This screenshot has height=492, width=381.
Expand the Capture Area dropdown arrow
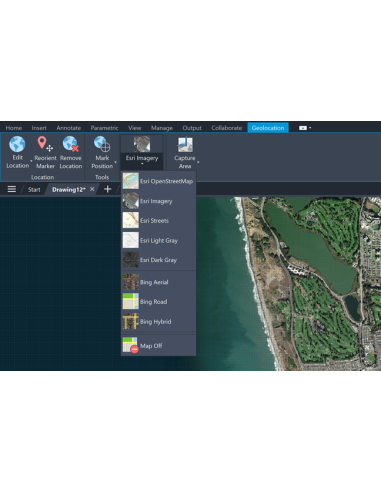198,162
